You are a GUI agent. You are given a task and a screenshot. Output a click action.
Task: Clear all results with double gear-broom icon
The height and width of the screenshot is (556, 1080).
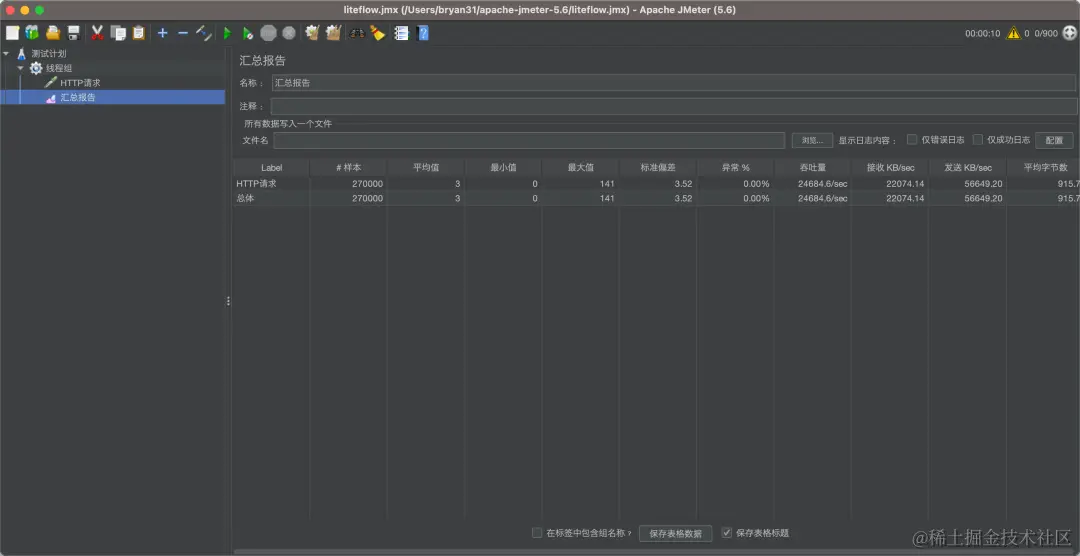pos(333,32)
